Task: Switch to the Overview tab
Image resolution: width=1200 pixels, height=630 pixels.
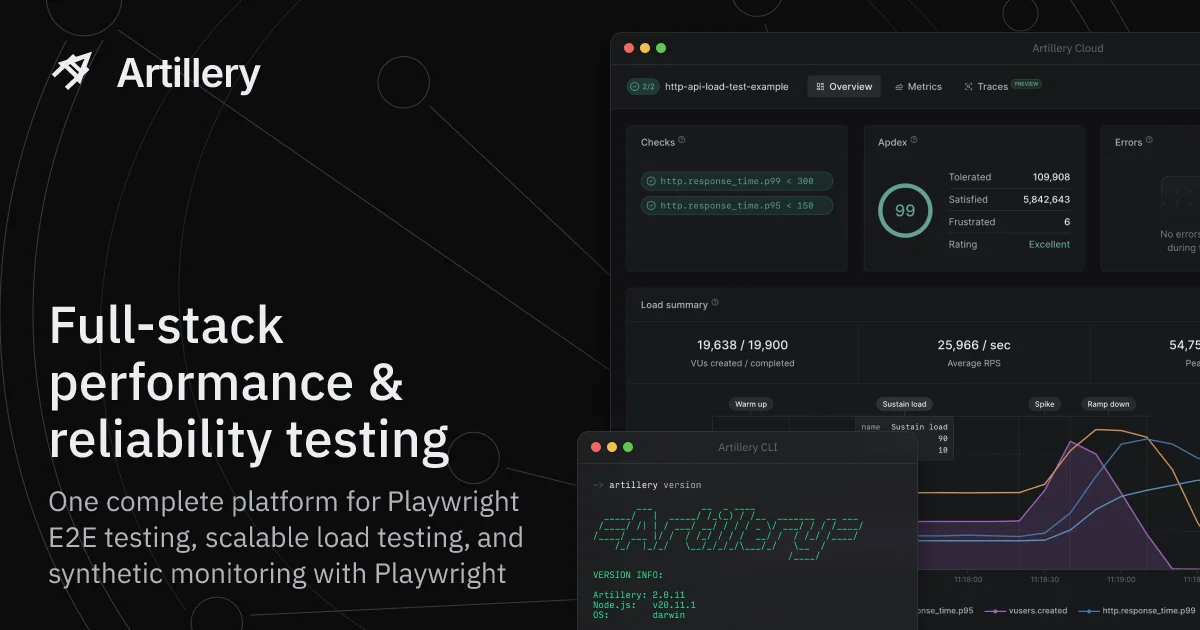Action: [x=844, y=87]
